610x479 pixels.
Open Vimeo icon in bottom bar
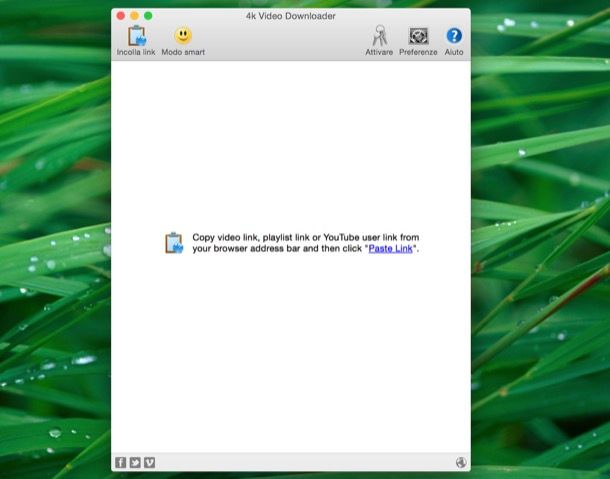click(x=149, y=462)
